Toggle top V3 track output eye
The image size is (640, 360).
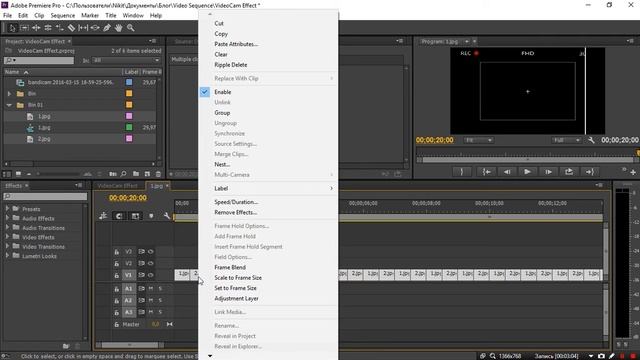coord(151,252)
